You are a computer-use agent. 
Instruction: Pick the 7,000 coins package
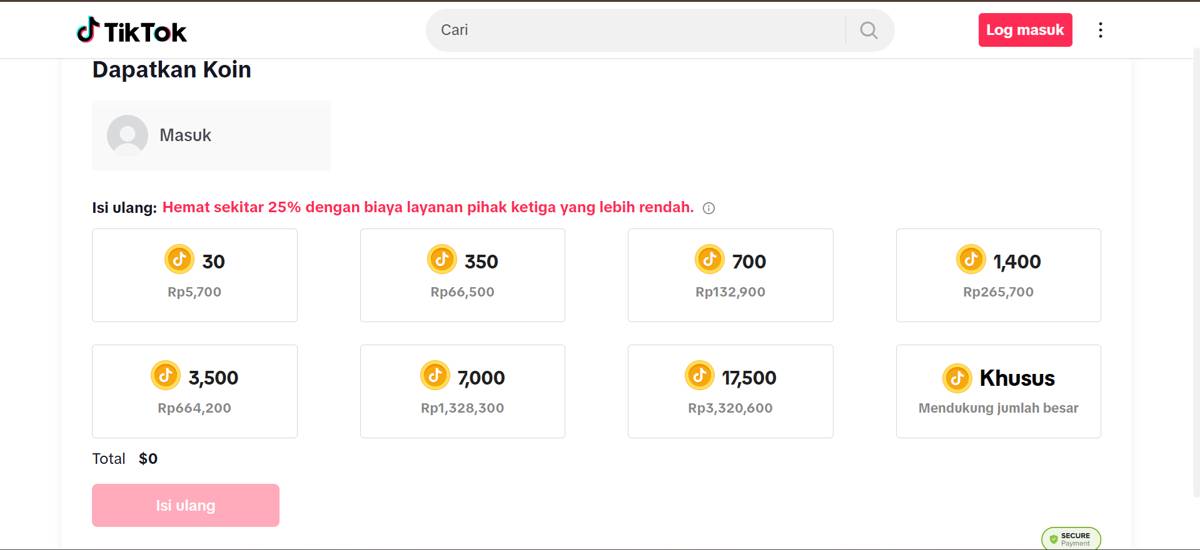pyautogui.click(x=462, y=391)
